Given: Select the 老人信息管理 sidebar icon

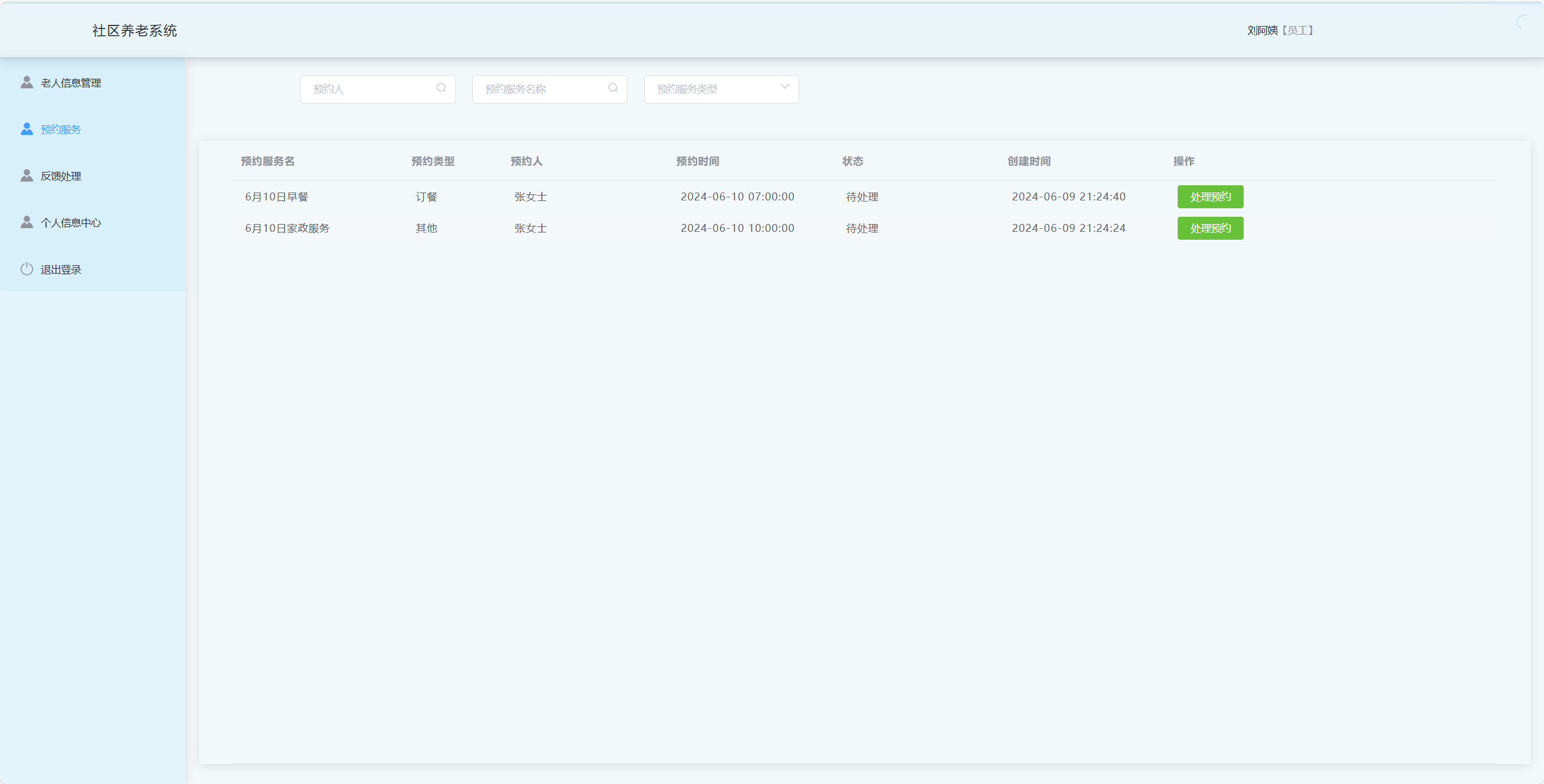Looking at the screenshot, I should 27,82.
